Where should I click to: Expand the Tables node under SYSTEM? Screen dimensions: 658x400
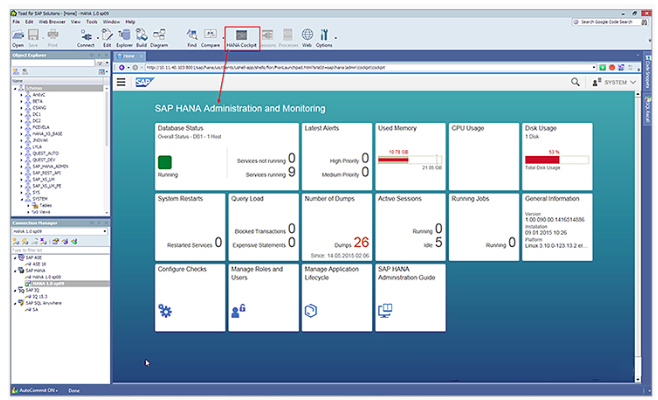[x=28, y=206]
